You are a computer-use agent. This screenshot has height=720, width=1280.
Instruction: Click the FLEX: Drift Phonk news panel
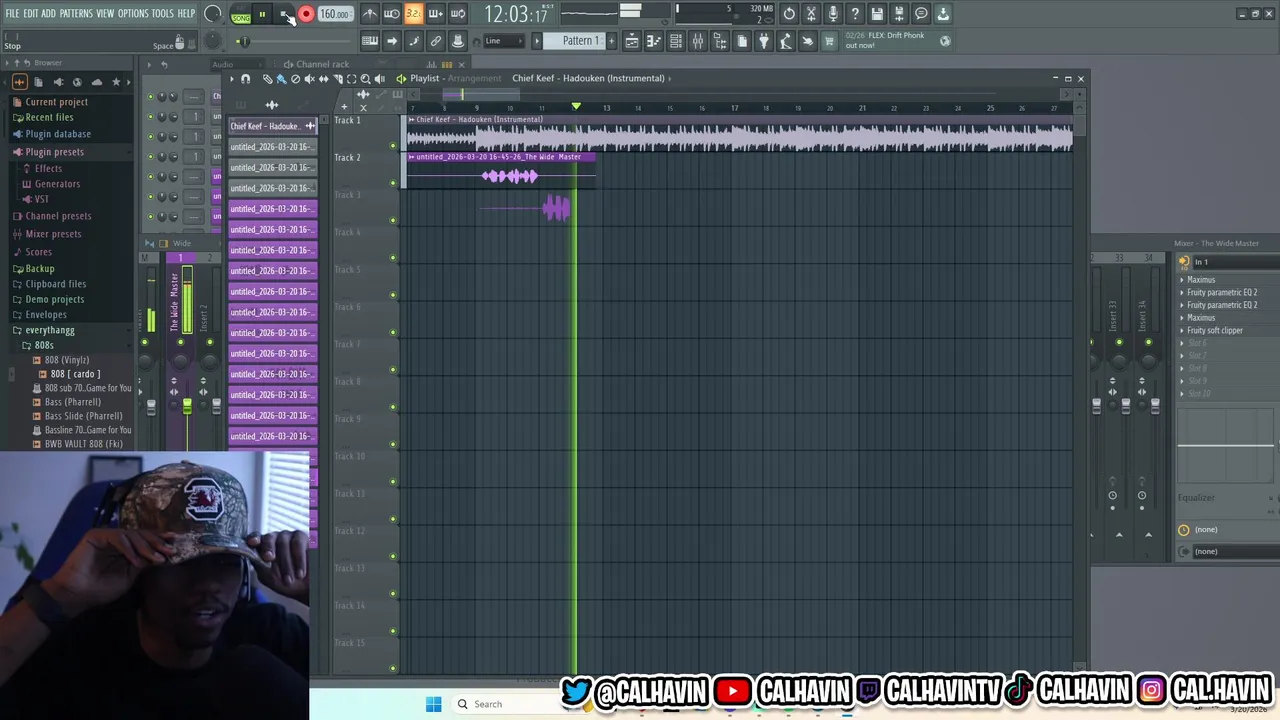pos(897,40)
